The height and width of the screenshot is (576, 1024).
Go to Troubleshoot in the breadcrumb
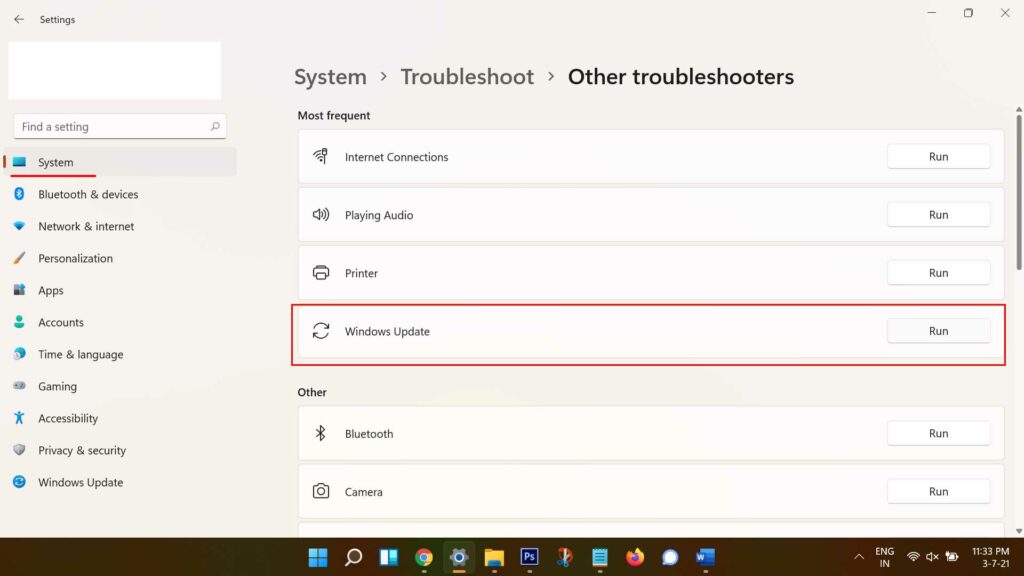[x=467, y=76]
